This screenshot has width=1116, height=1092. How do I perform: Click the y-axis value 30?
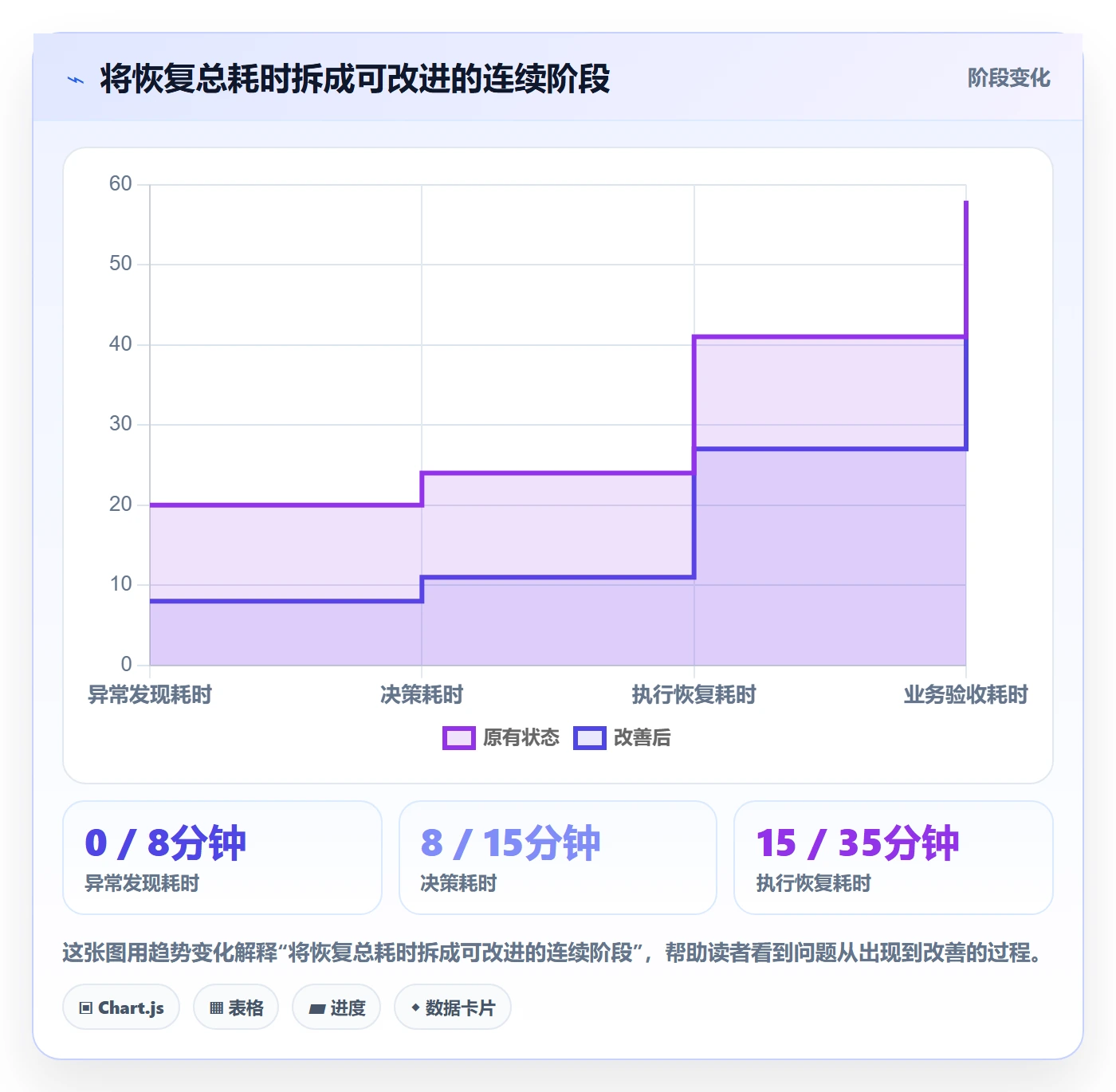(x=120, y=424)
